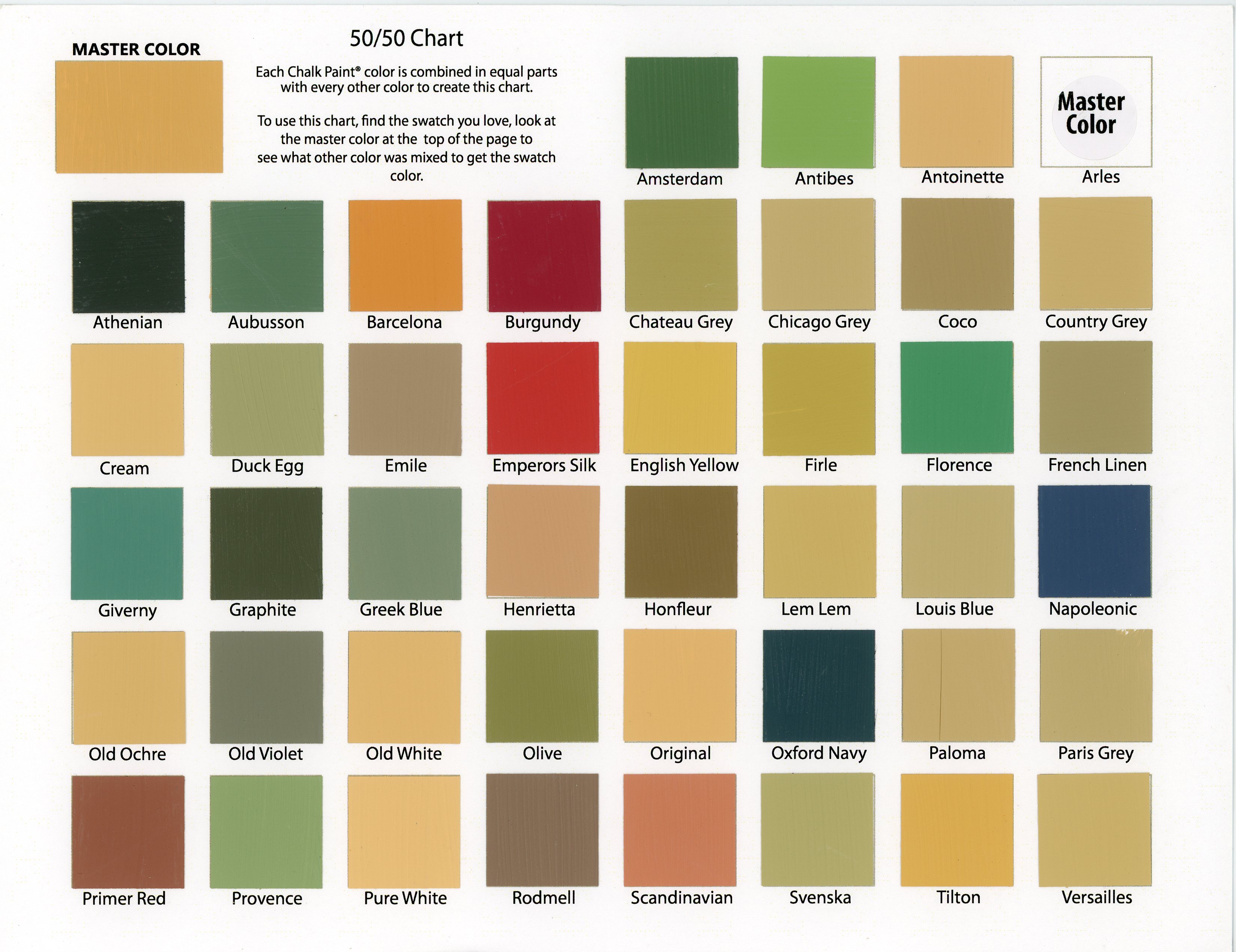
Task: Select the Coco swatch
Action: [x=958, y=254]
